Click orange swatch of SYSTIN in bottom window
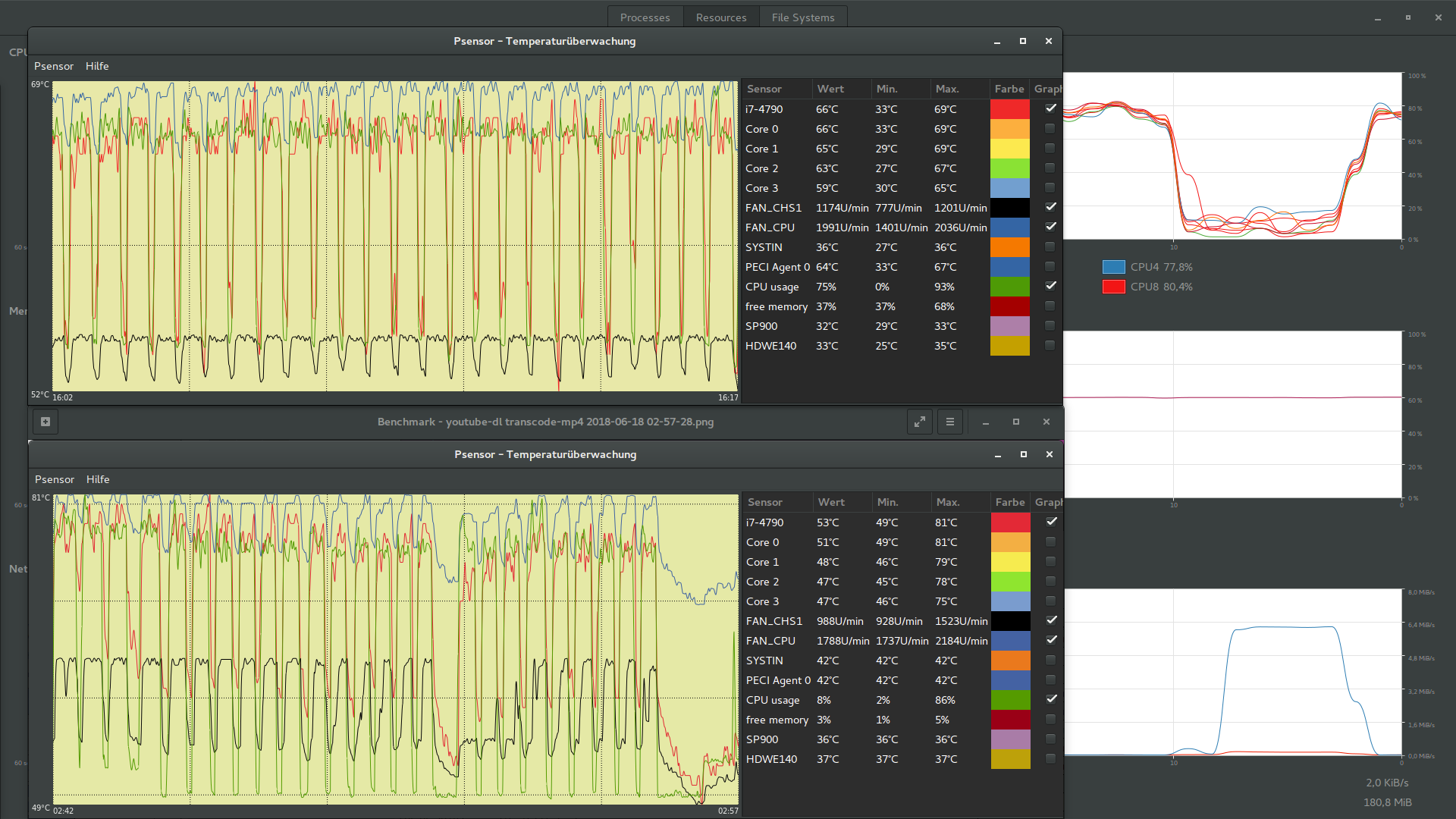This screenshot has height=819, width=1456. tap(1011, 661)
